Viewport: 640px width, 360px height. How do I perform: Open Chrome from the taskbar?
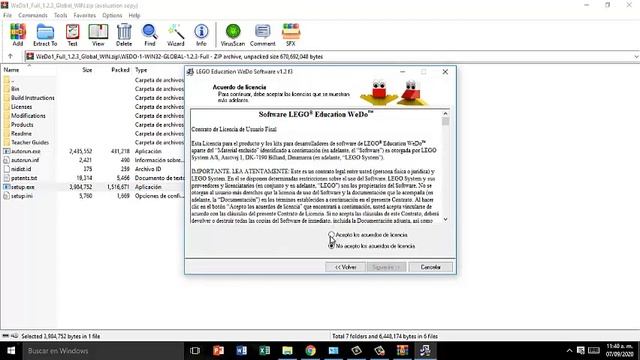tap(311, 350)
